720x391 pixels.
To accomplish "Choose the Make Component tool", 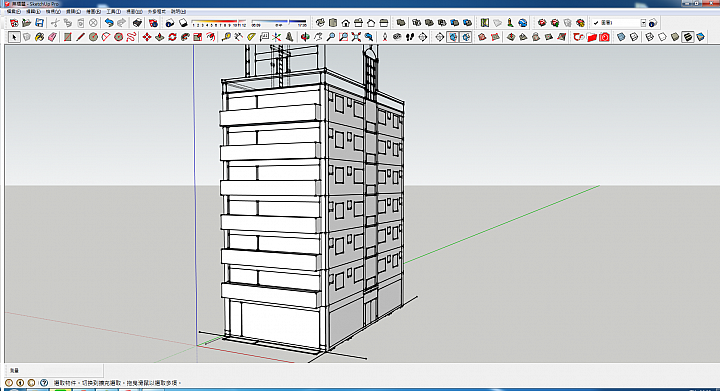I will pos(27,37).
